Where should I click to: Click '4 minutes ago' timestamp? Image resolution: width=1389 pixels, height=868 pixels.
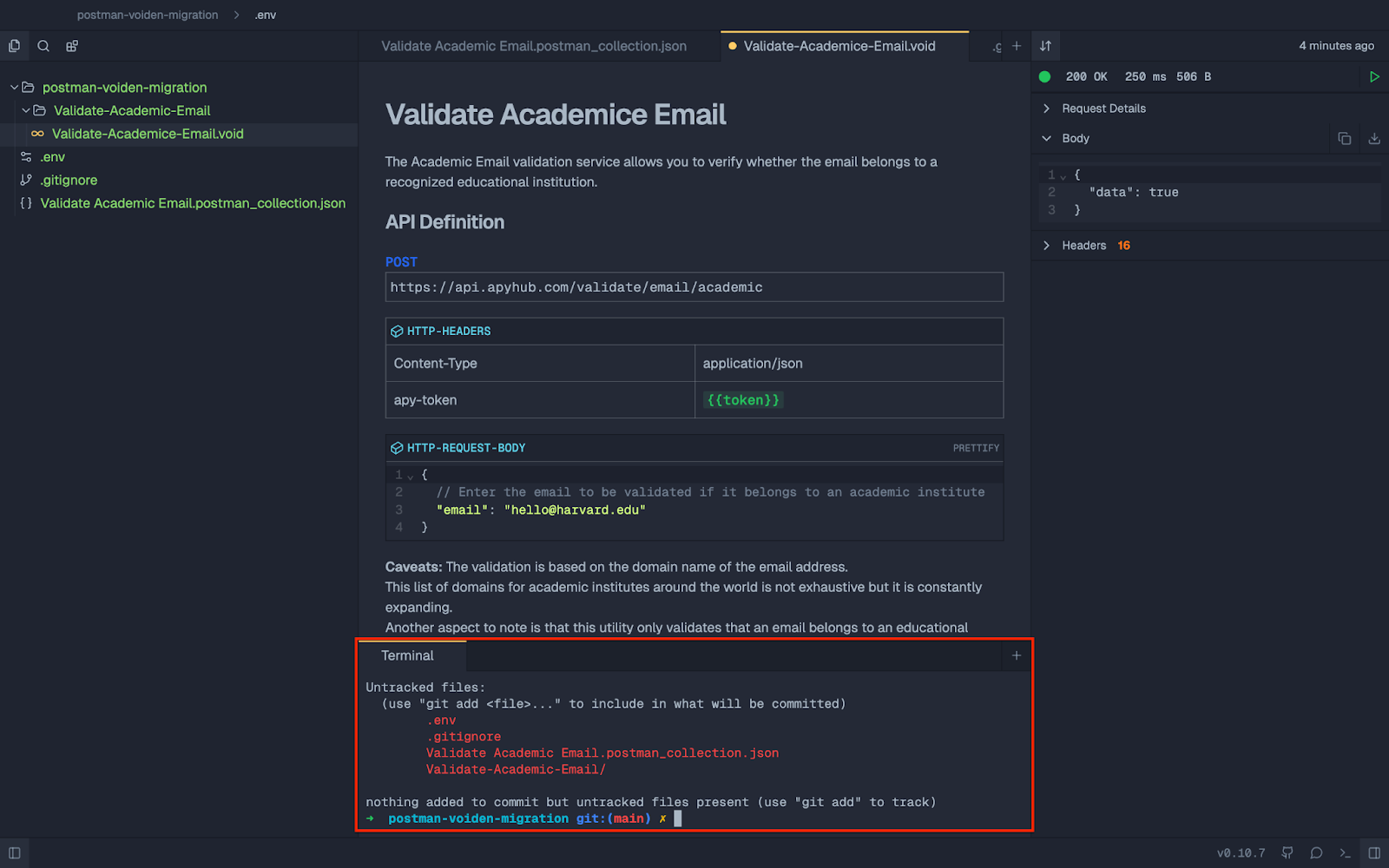coord(1336,46)
